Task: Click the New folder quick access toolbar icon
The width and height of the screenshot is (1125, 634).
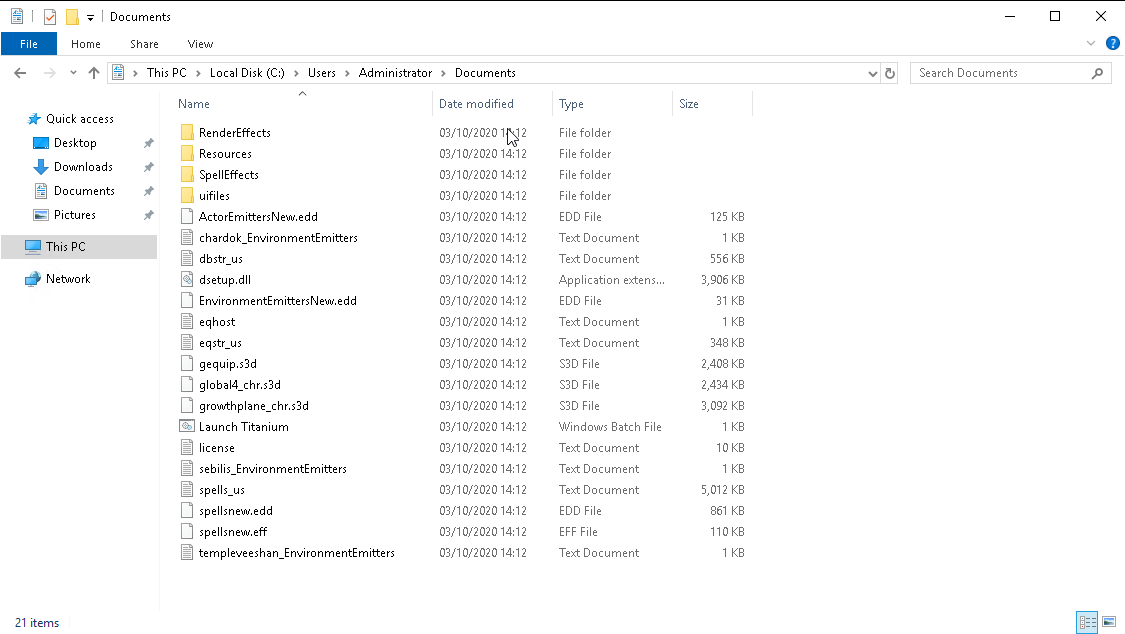Action: pos(72,16)
